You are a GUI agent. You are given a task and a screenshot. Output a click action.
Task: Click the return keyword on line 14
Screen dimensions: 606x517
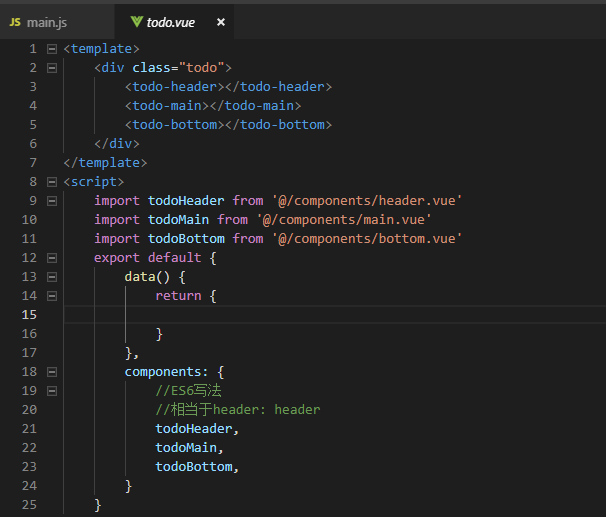[178, 296]
